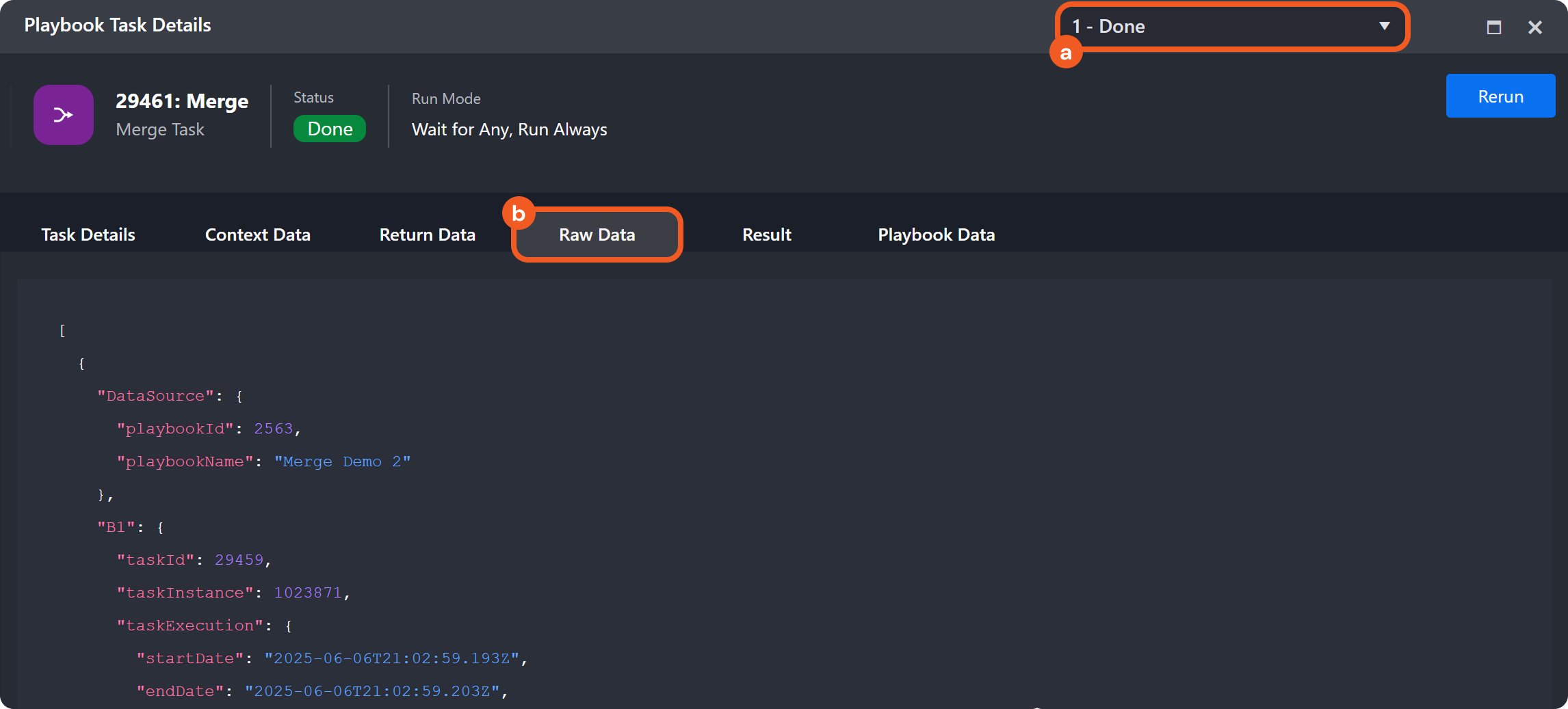Screen dimensions: 1568x709
Task: Show the Playbook Data tab
Action: click(937, 235)
